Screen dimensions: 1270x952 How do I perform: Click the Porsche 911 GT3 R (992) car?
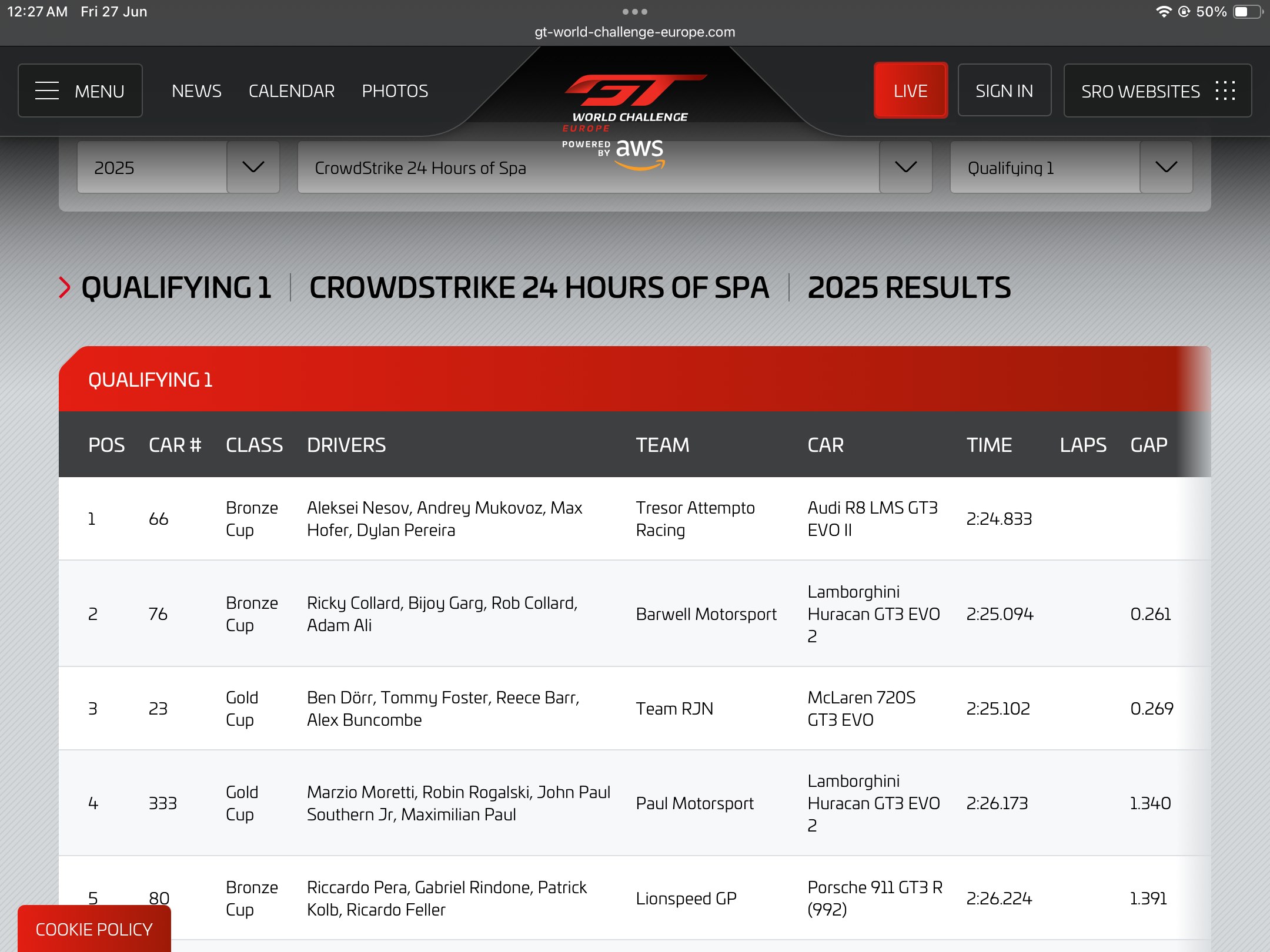(x=875, y=899)
